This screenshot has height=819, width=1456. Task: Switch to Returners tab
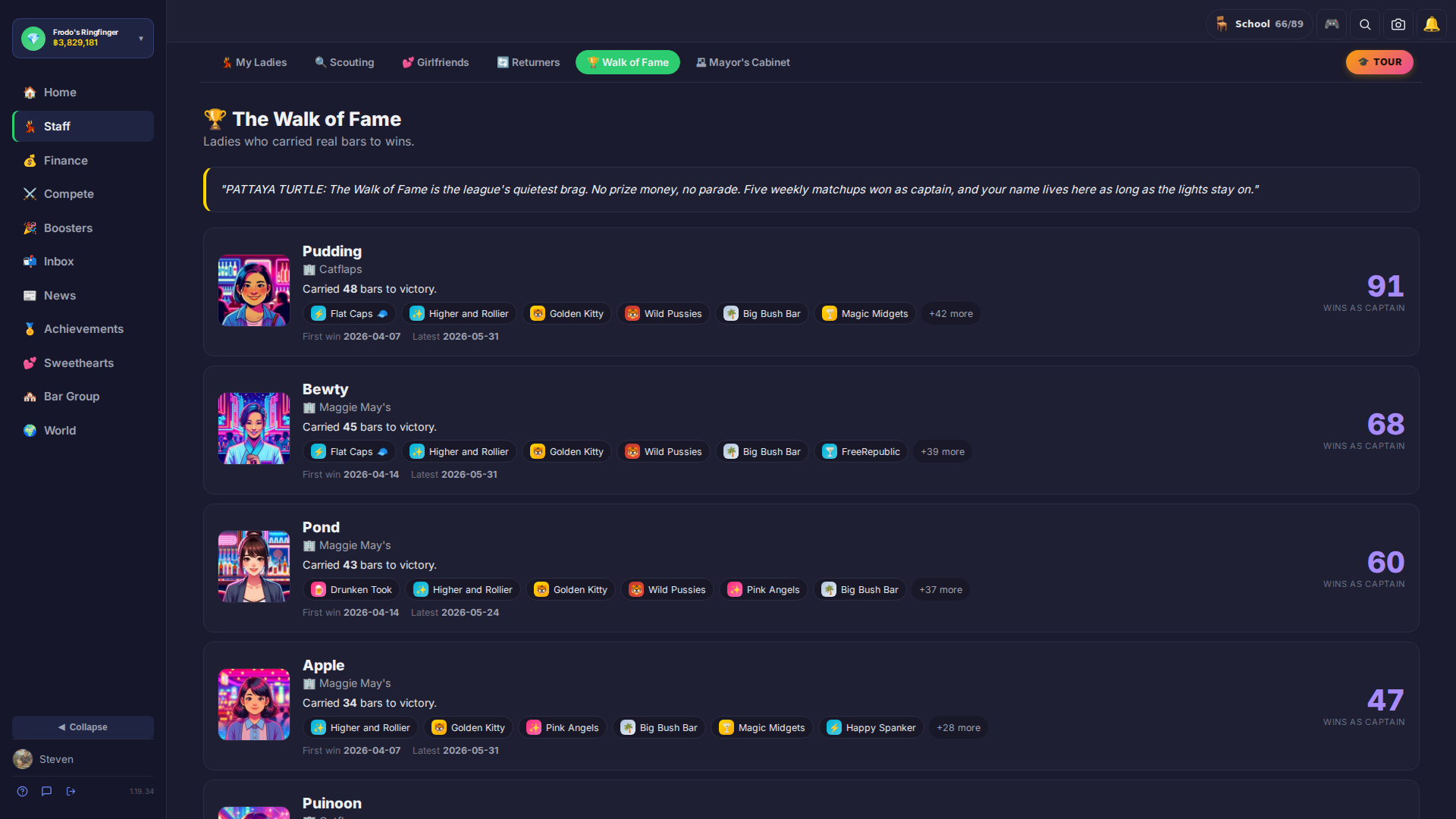click(528, 62)
